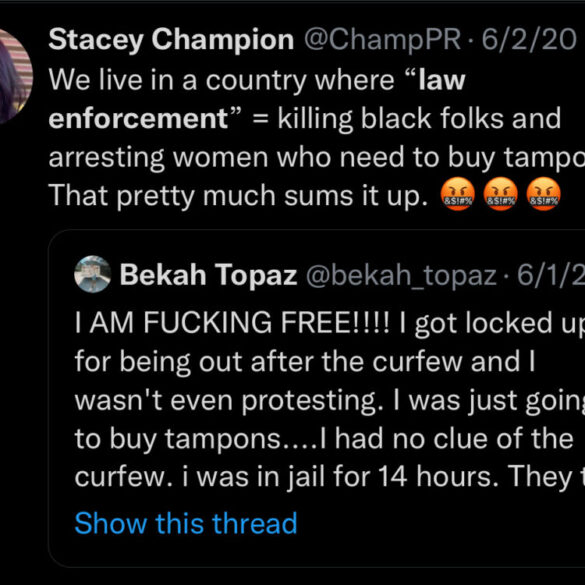Click the Stacey Champion display name
This screenshot has height=585, width=585.
coord(171,40)
